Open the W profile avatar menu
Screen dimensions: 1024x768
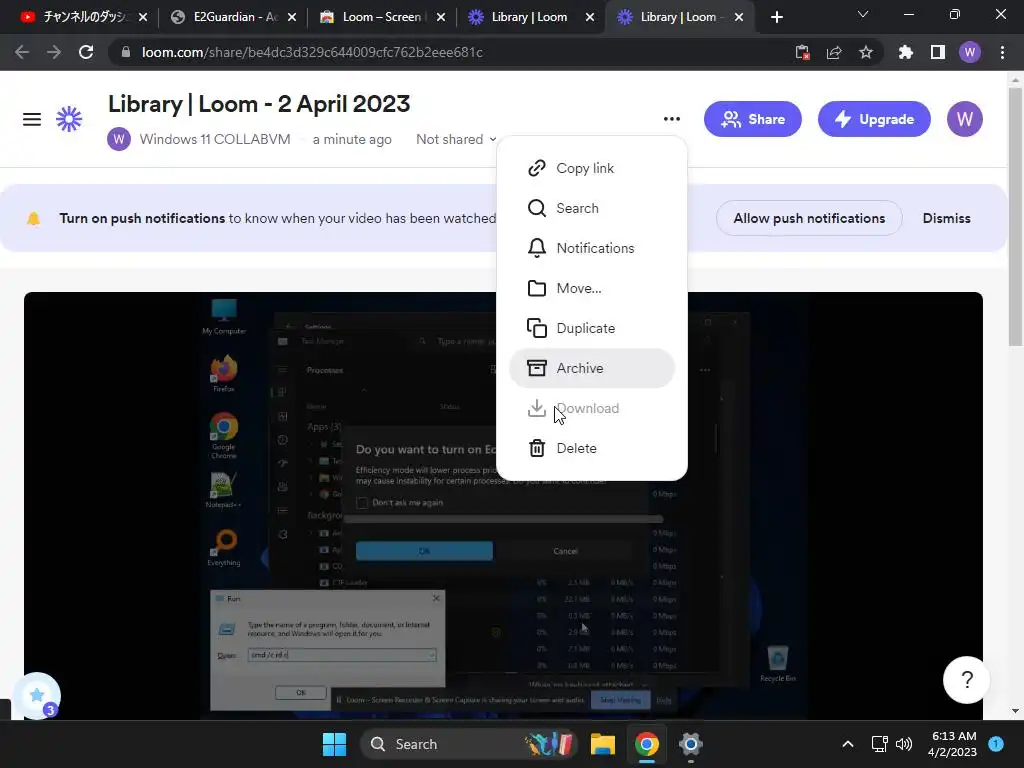coord(965,119)
